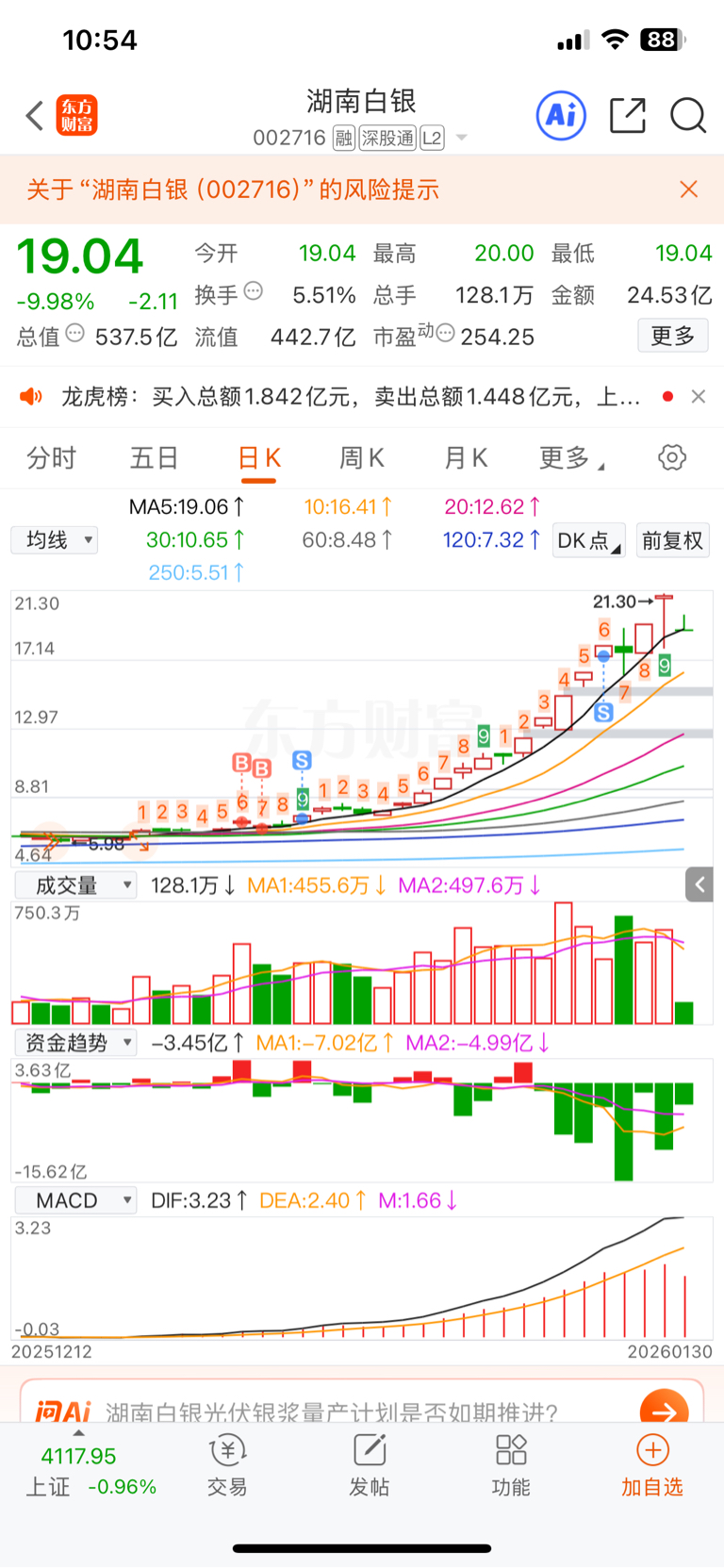
Task: Close the risk warning banner
Action: 689,190
